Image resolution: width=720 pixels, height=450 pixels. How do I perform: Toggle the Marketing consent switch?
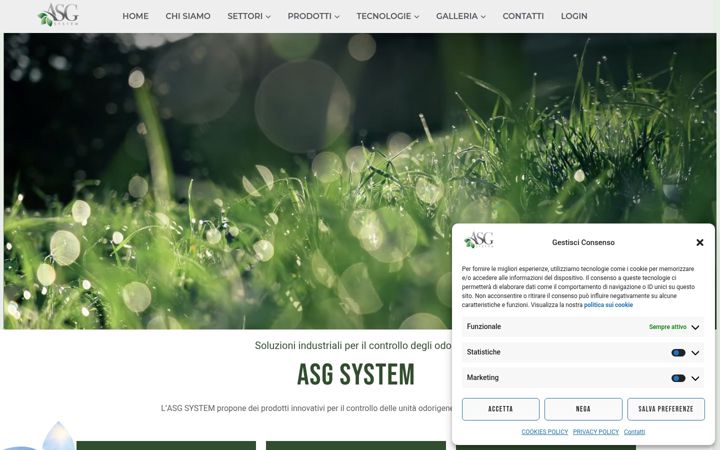point(678,378)
